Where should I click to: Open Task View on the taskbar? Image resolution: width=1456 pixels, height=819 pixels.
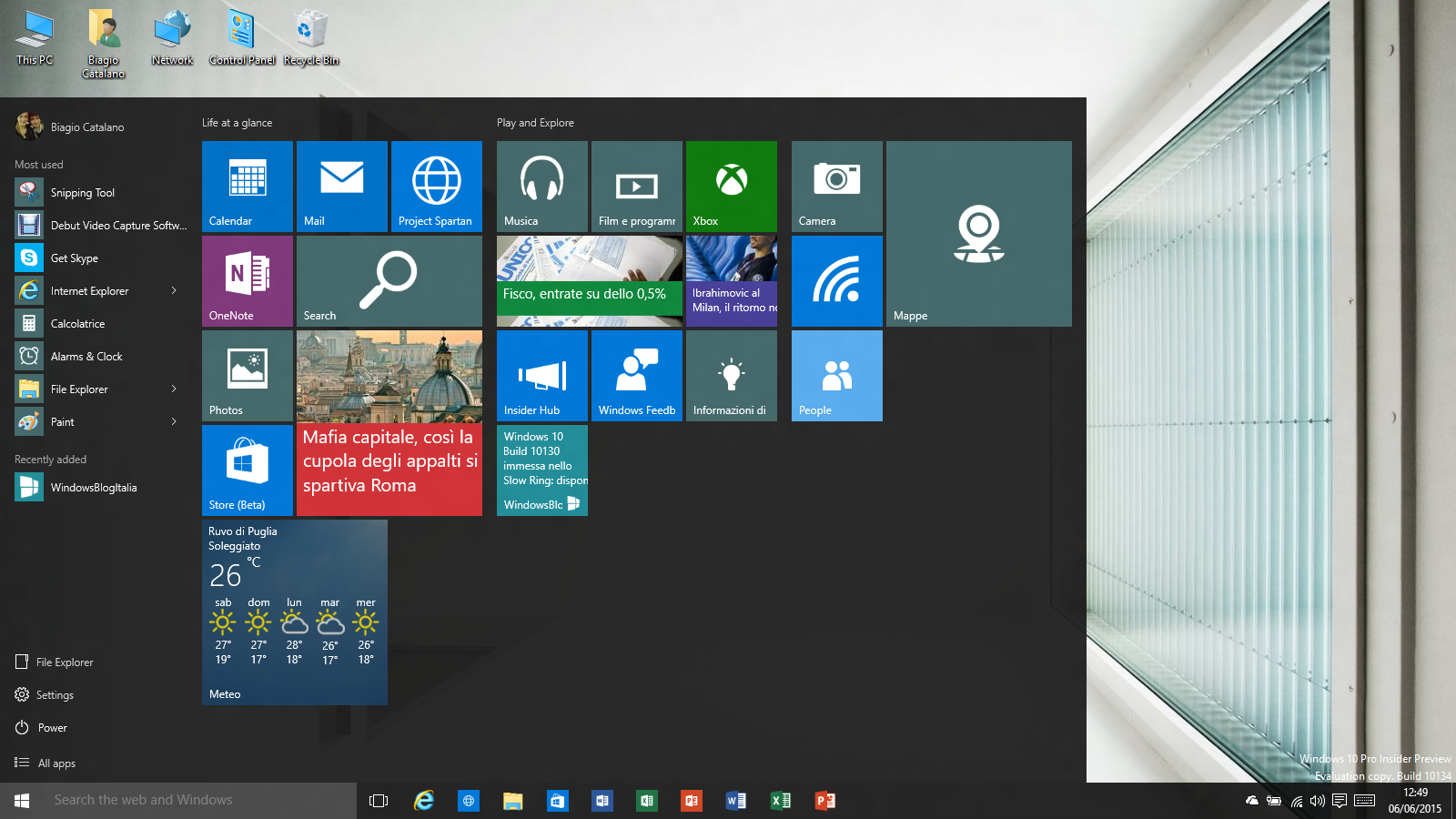tap(379, 801)
